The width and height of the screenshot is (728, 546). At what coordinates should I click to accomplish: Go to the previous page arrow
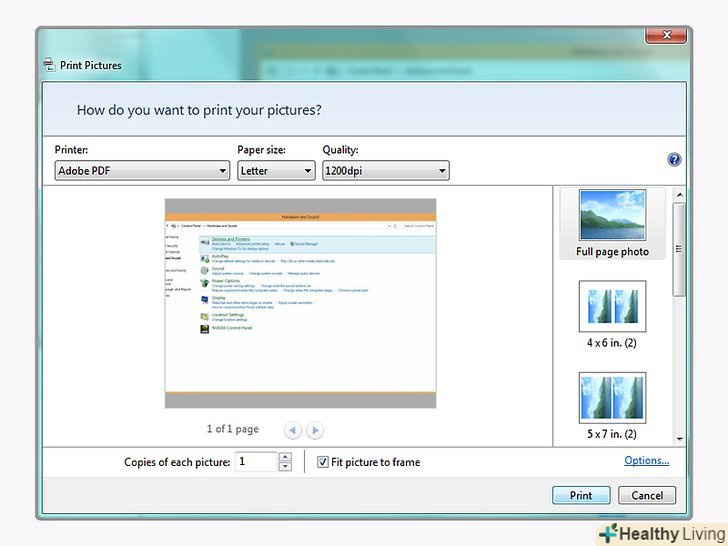coord(293,430)
